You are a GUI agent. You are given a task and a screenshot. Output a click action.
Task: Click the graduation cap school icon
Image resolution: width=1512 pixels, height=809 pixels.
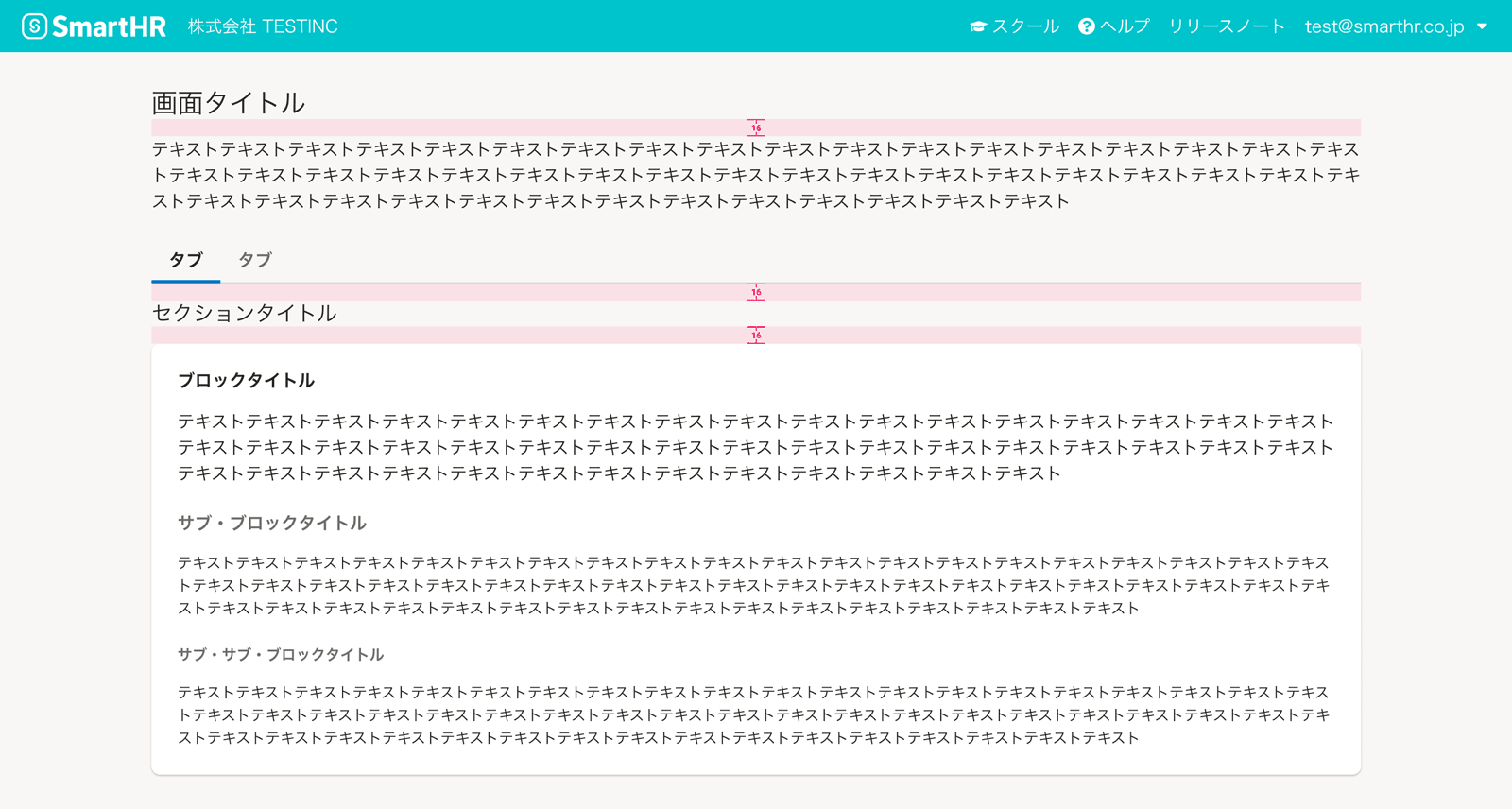click(978, 26)
